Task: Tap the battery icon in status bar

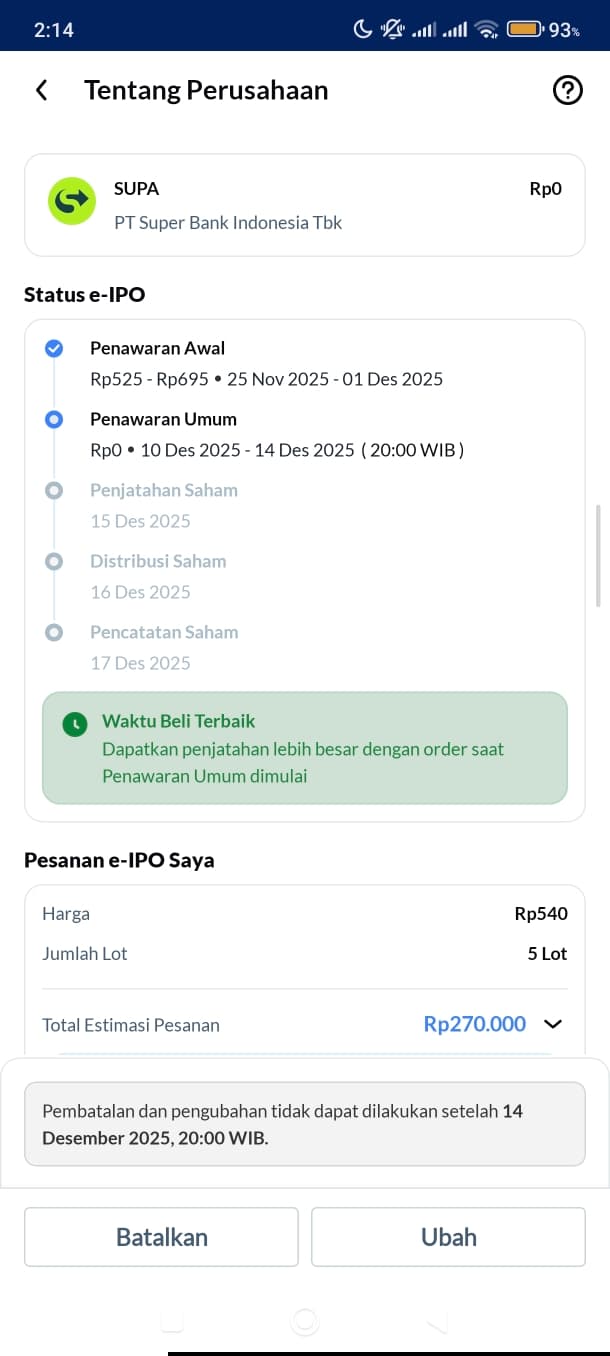Action: click(525, 29)
